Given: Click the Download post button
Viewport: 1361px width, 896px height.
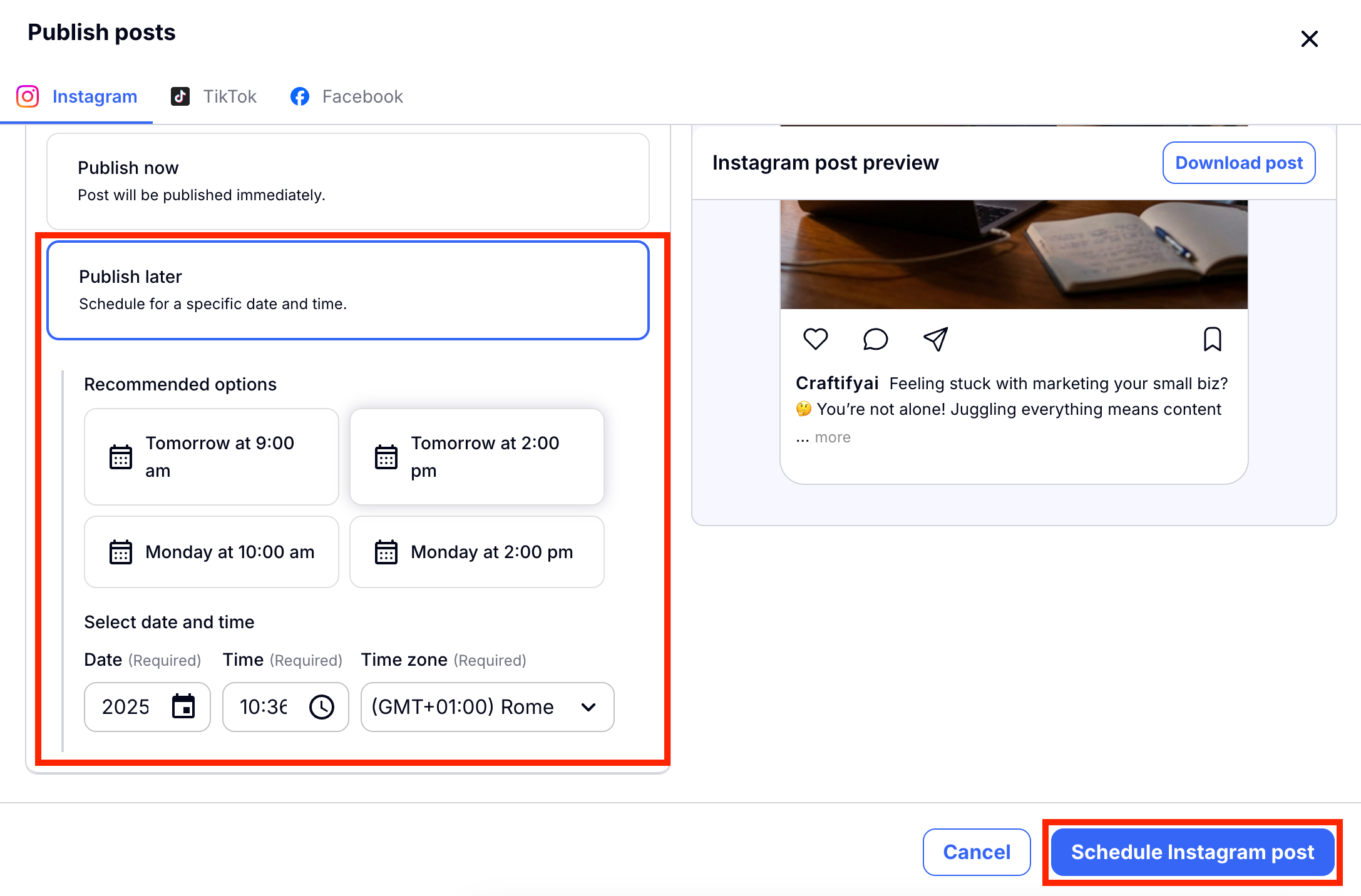Looking at the screenshot, I should [1238, 163].
